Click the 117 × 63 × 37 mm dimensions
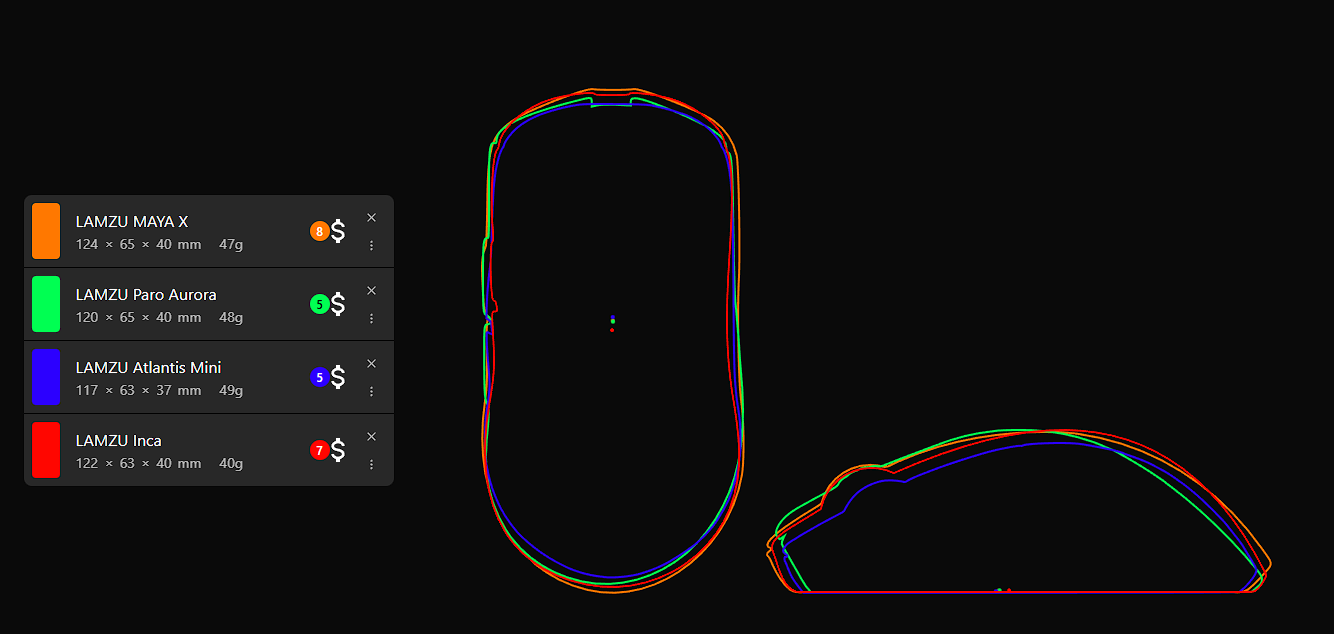The height and width of the screenshot is (634, 1334). (x=139, y=391)
